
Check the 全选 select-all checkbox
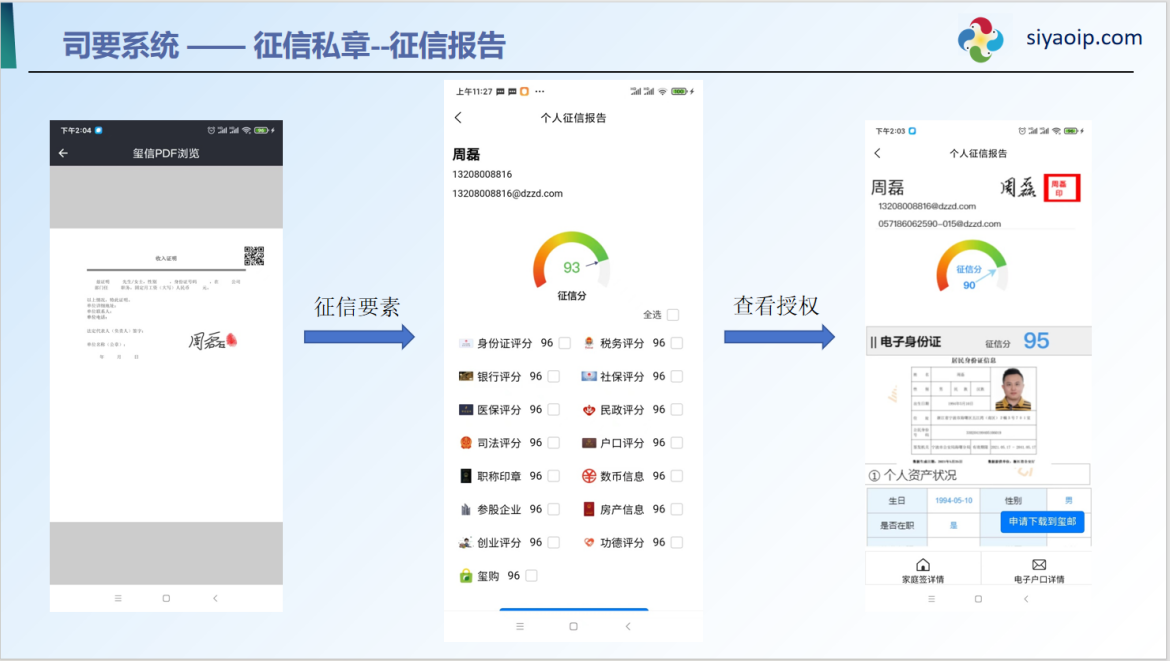click(673, 315)
